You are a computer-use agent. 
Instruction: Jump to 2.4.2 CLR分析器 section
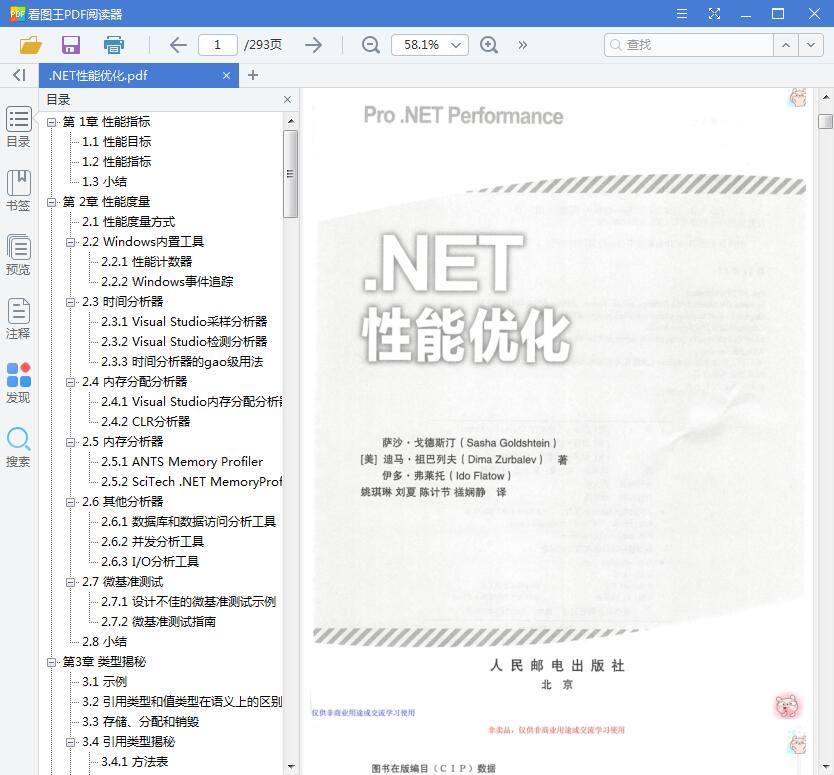145,422
